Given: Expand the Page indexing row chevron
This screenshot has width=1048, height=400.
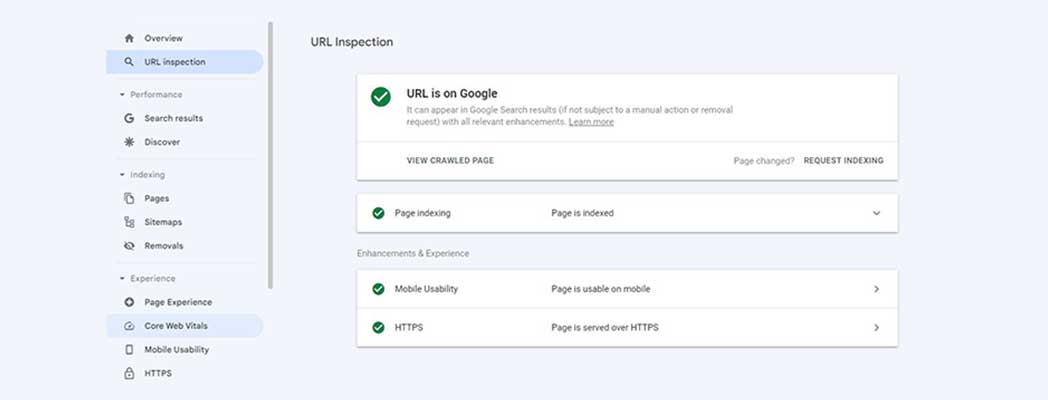Looking at the screenshot, I should (x=876, y=213).
